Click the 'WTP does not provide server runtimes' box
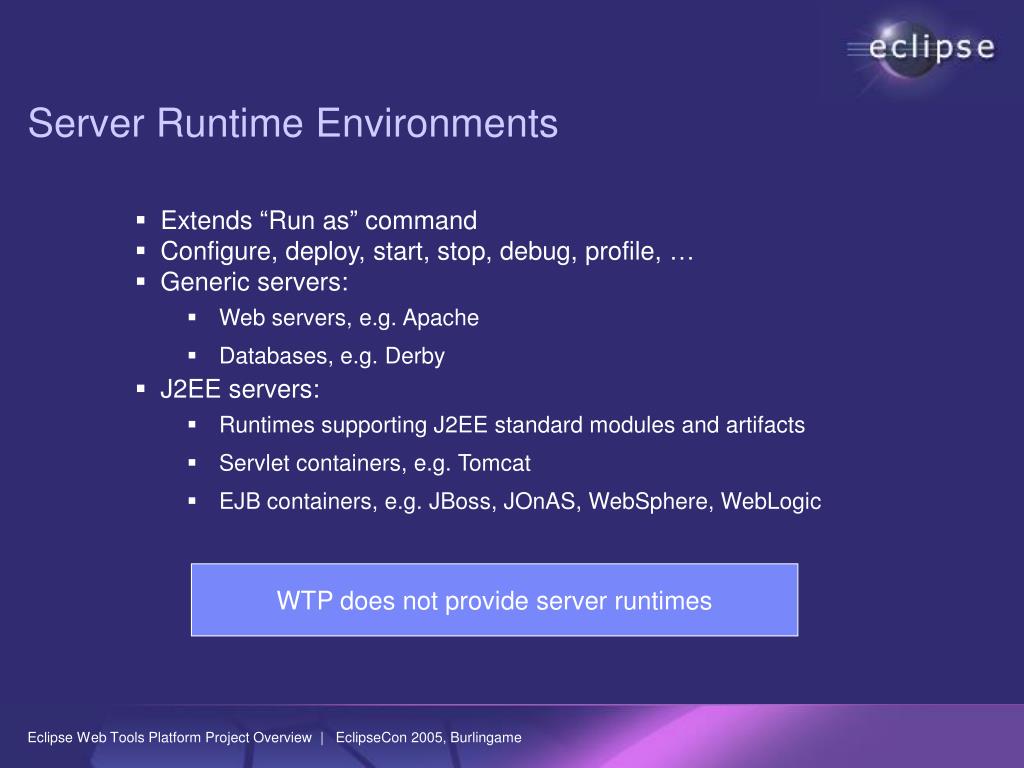 point(494,600)
